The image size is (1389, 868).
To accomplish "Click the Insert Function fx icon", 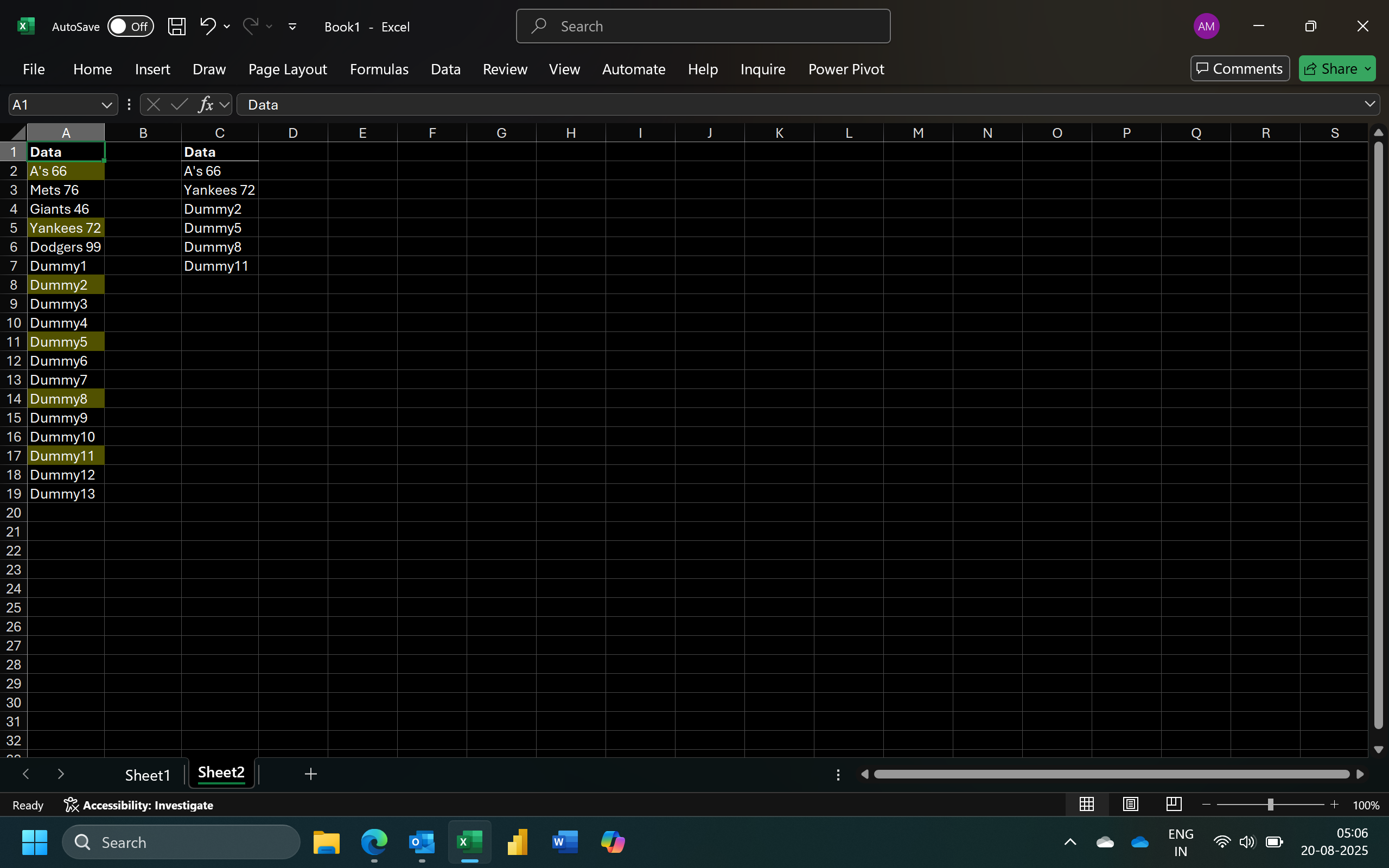I will pos(206,105).
